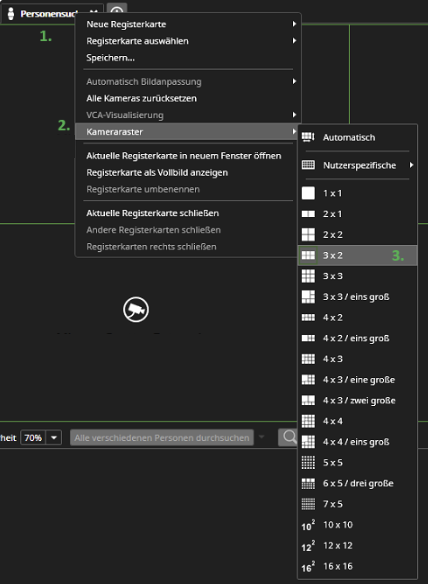
Task: Expand the Neue Registerkarte submenu arrow
Action: tap(294, 24)
